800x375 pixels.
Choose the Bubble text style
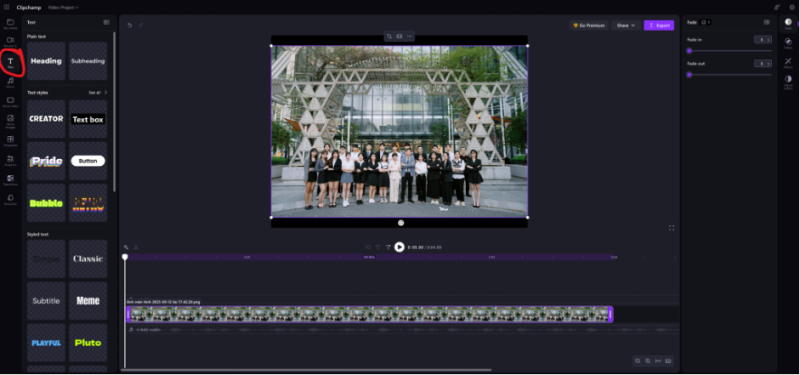tap(46, 203)
